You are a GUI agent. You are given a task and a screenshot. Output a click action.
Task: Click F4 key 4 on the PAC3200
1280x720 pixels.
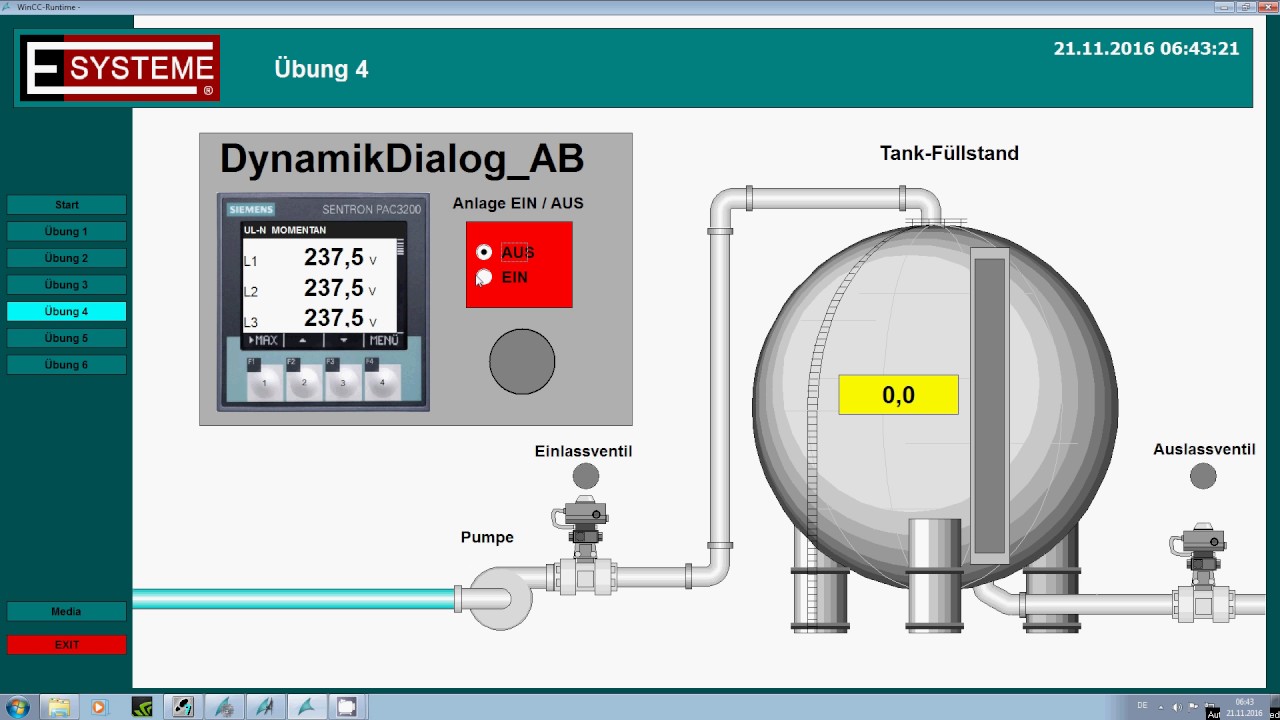click(x=382, y=382)
